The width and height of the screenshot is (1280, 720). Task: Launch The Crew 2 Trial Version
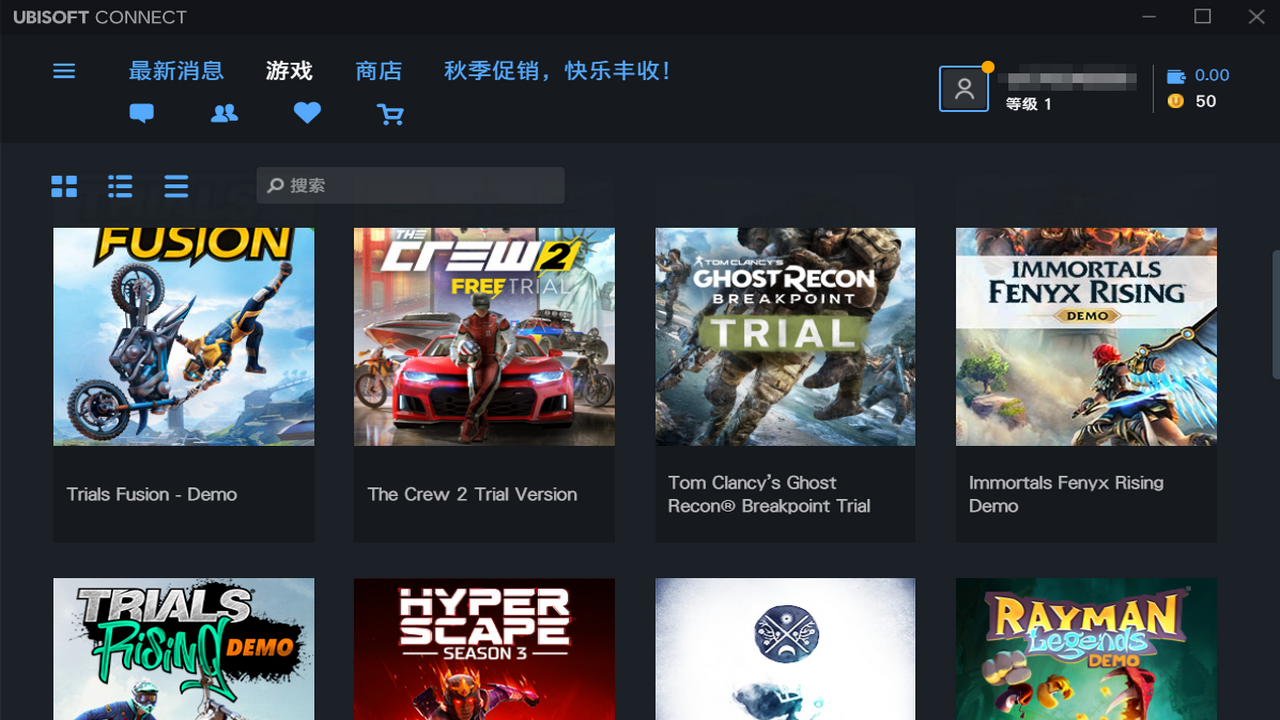[x=484, y=336]
